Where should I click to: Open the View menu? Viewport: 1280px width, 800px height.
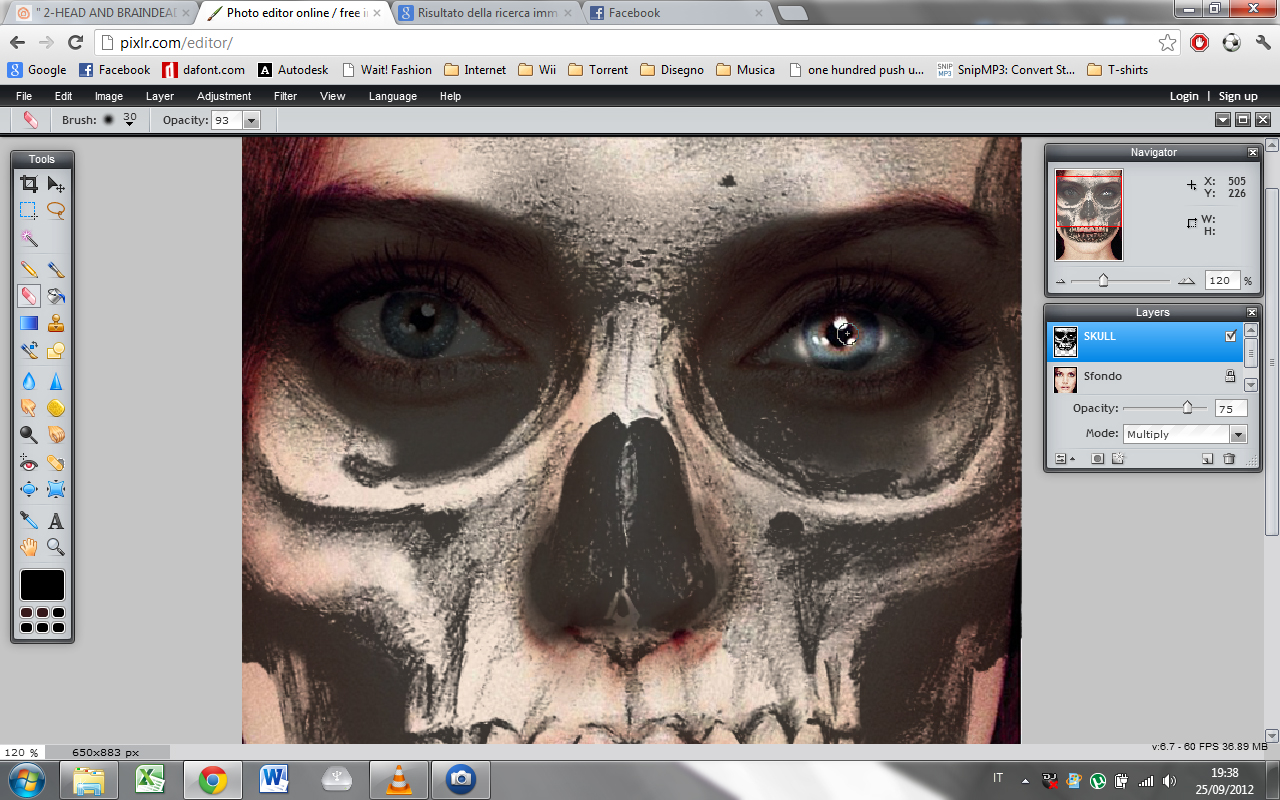click(x=333, y=96)
